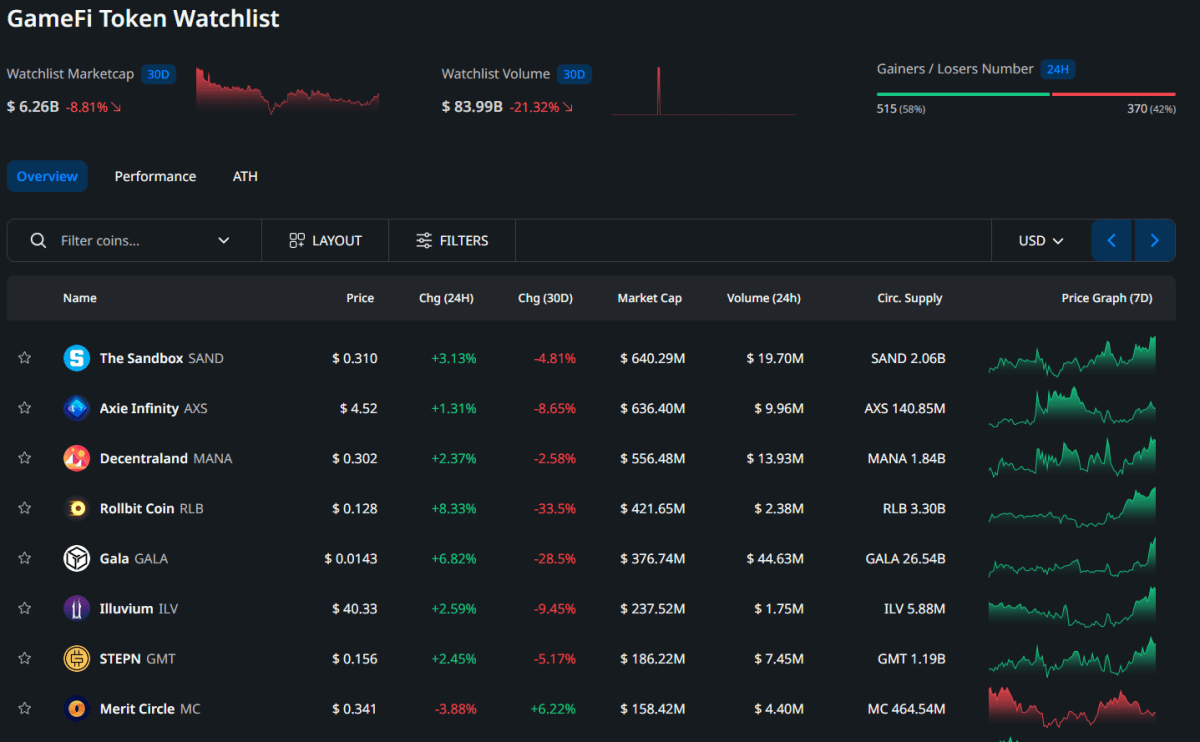Click Gala volume $ 44.63M
The image size is (1200, 742).
775,558
